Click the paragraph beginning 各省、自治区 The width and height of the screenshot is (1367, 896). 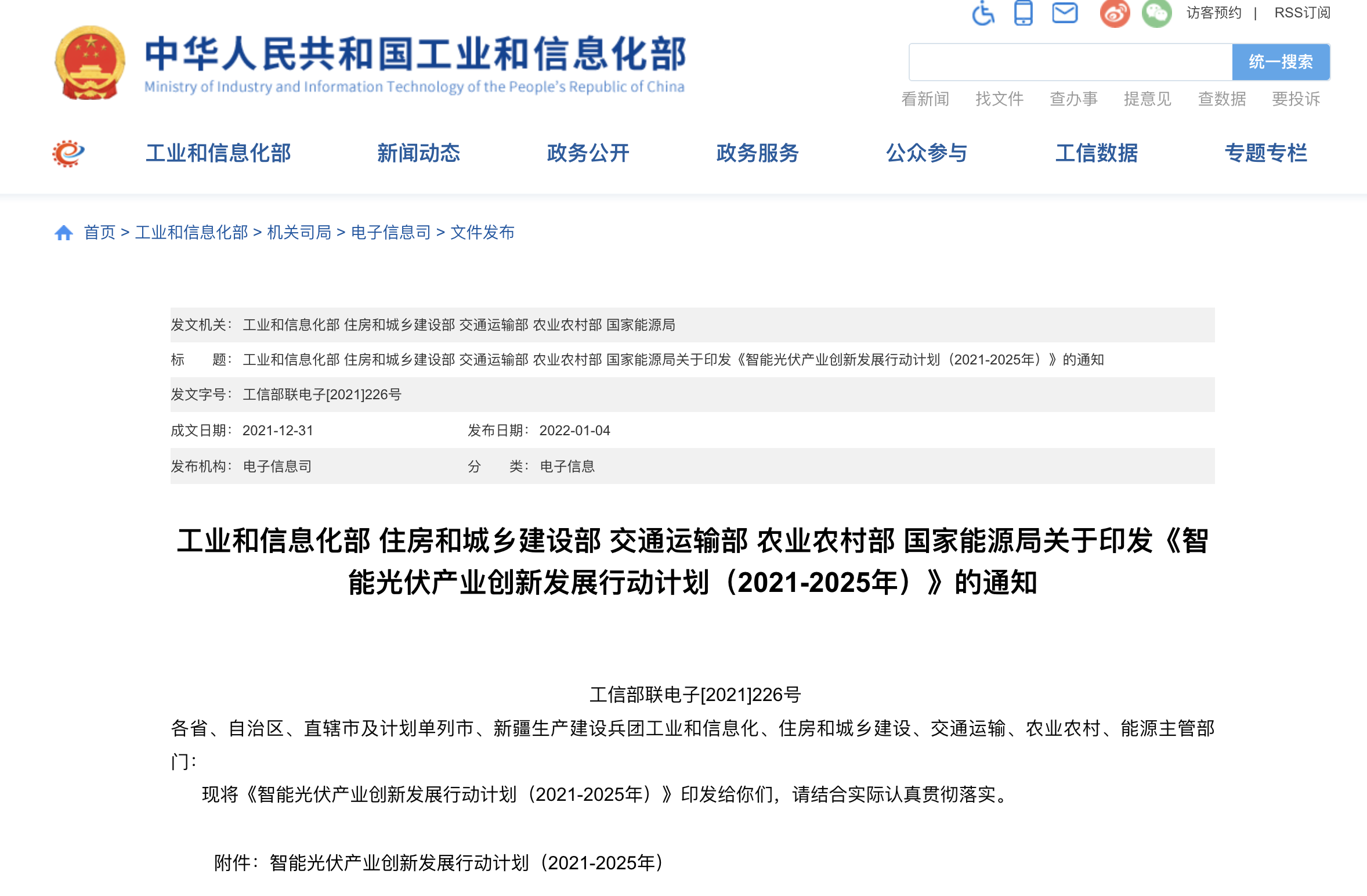[693, 745]
